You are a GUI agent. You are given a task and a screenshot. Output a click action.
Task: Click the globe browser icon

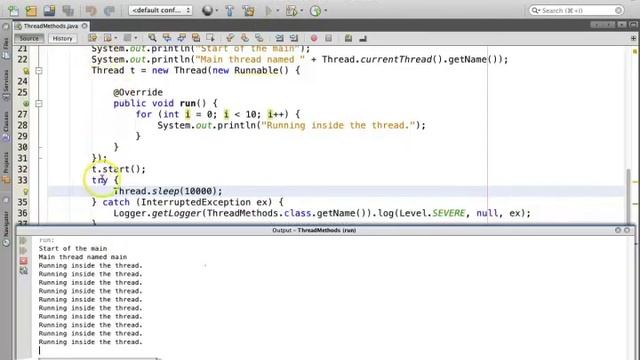pos(207,11)
